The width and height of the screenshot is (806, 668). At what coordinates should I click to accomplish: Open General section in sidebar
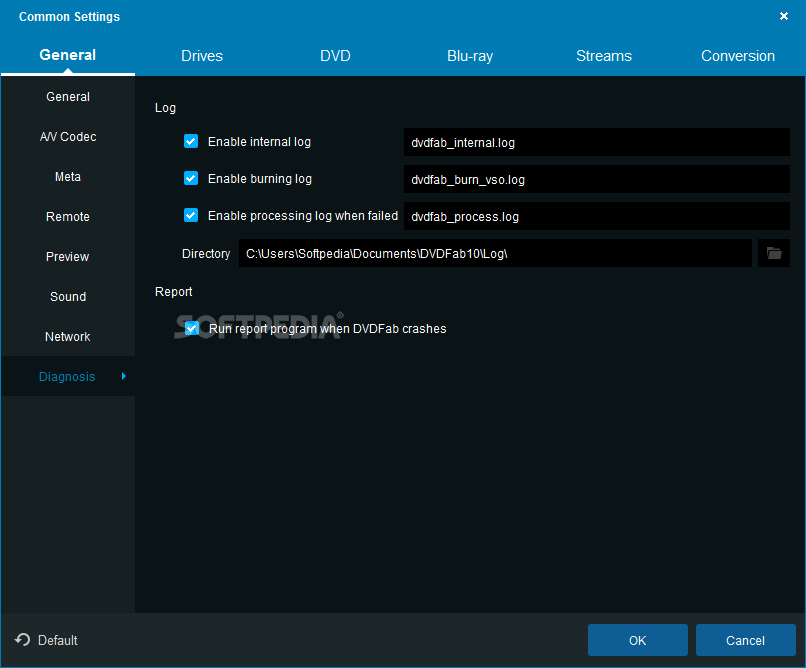pos(68,97)
